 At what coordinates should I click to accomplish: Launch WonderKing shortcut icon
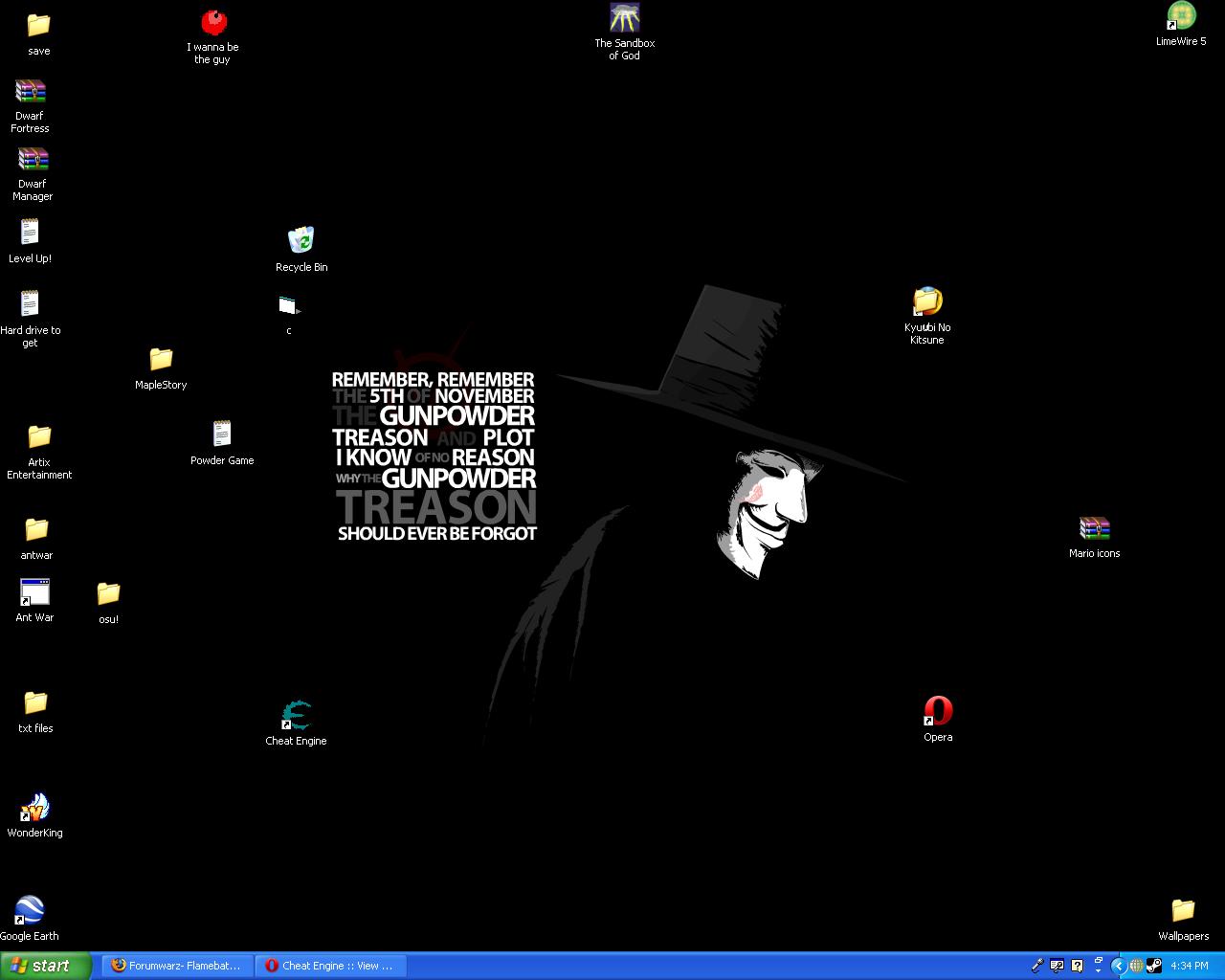tap(34, 808)
